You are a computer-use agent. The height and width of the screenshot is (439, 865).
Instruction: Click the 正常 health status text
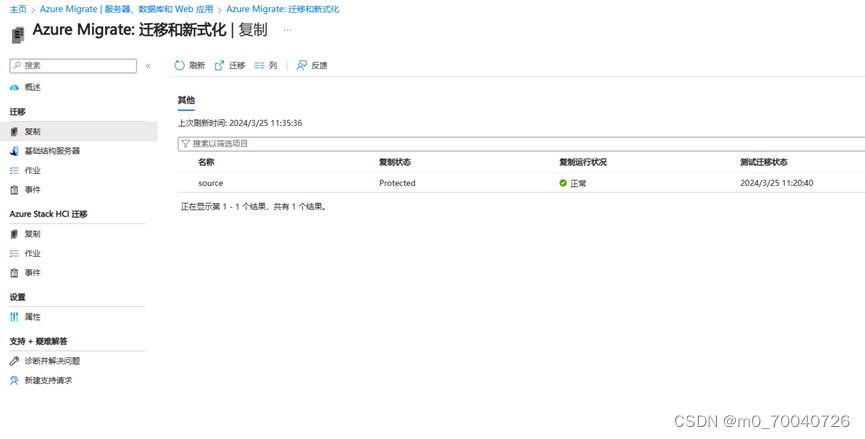[x=578, y=183]
